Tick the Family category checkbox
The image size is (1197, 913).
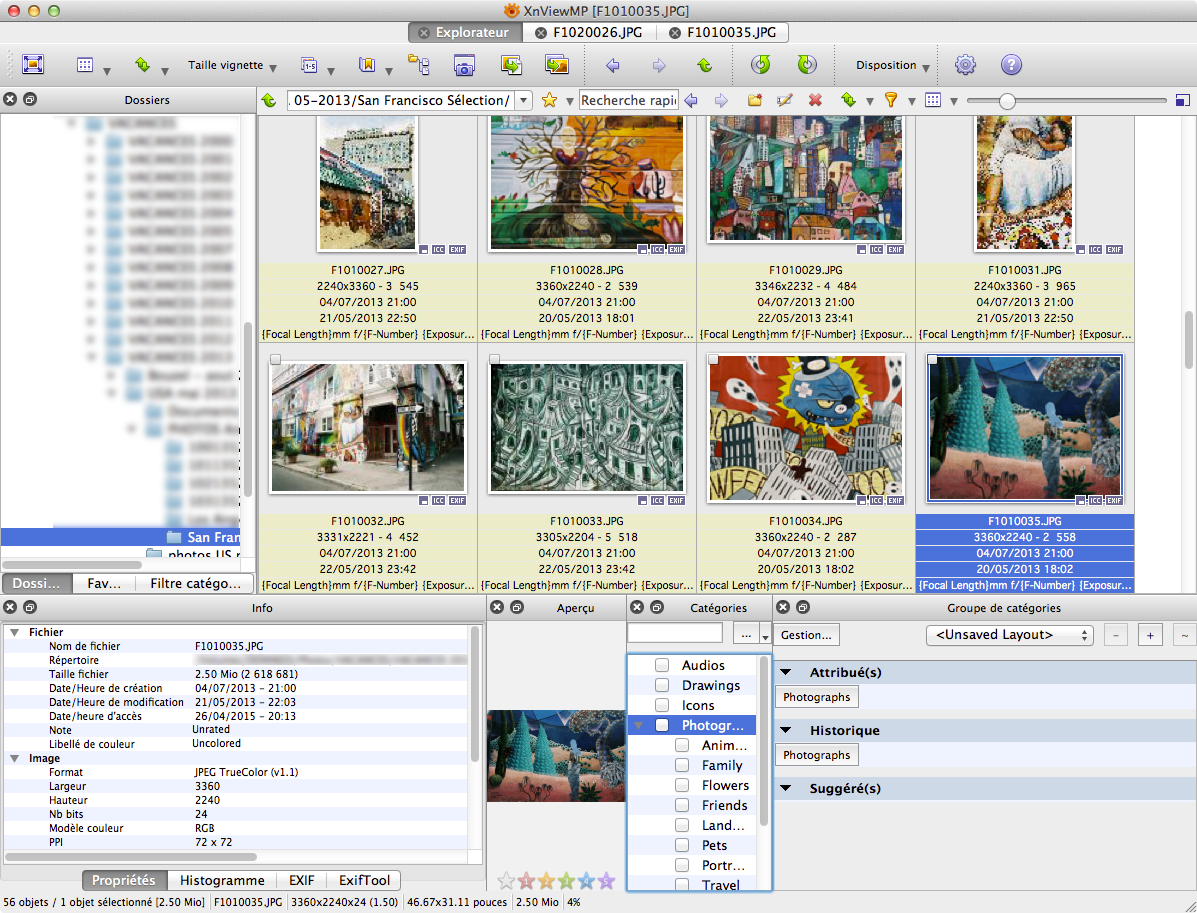point(682,765)
